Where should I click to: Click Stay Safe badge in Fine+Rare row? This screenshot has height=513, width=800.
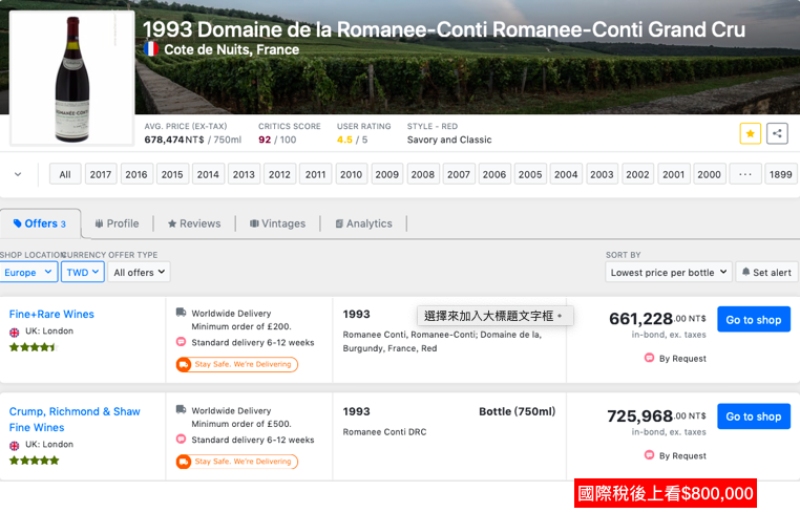coord(237,364)
